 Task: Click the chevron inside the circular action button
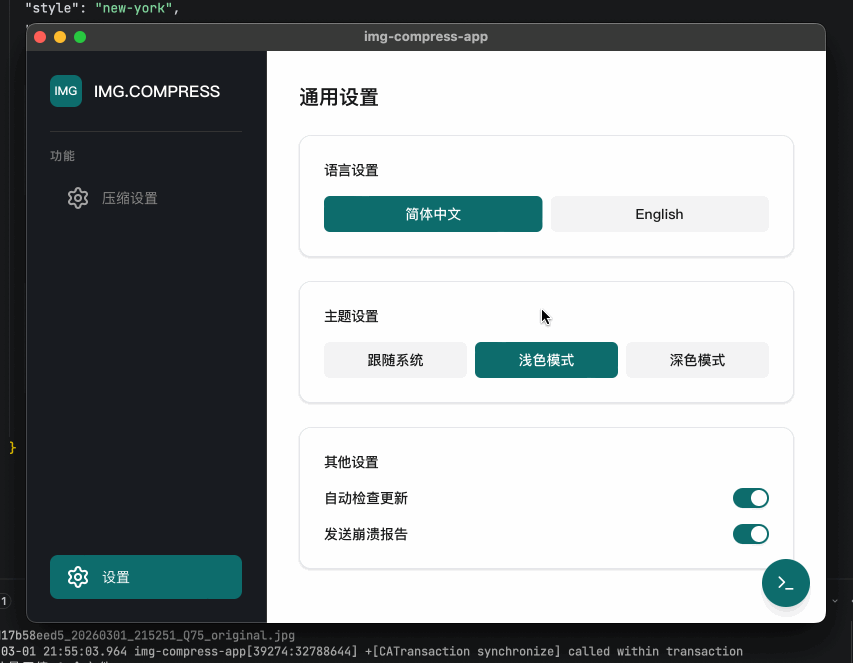pos(786,583)
